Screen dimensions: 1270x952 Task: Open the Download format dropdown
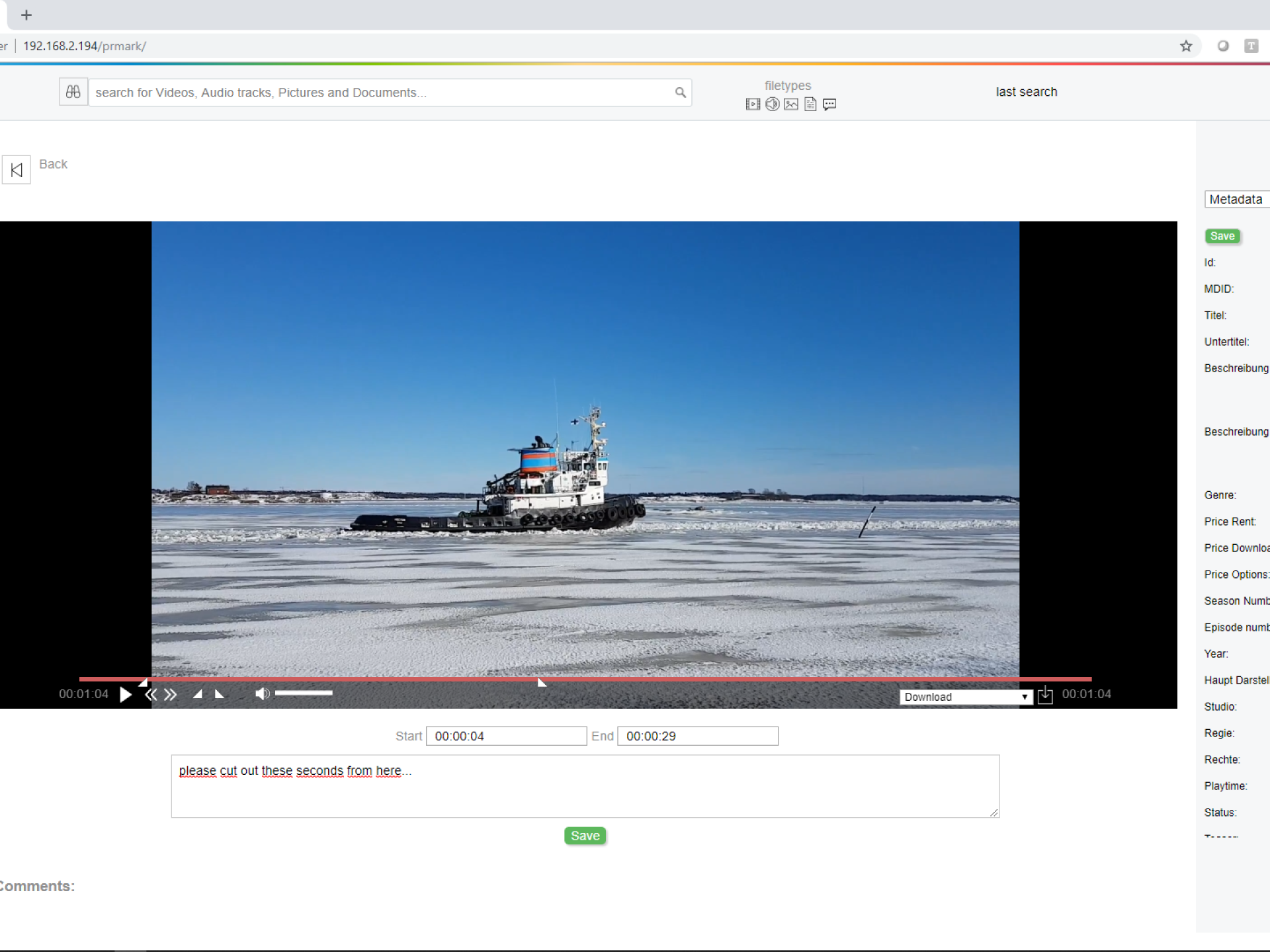pos(966,697)
